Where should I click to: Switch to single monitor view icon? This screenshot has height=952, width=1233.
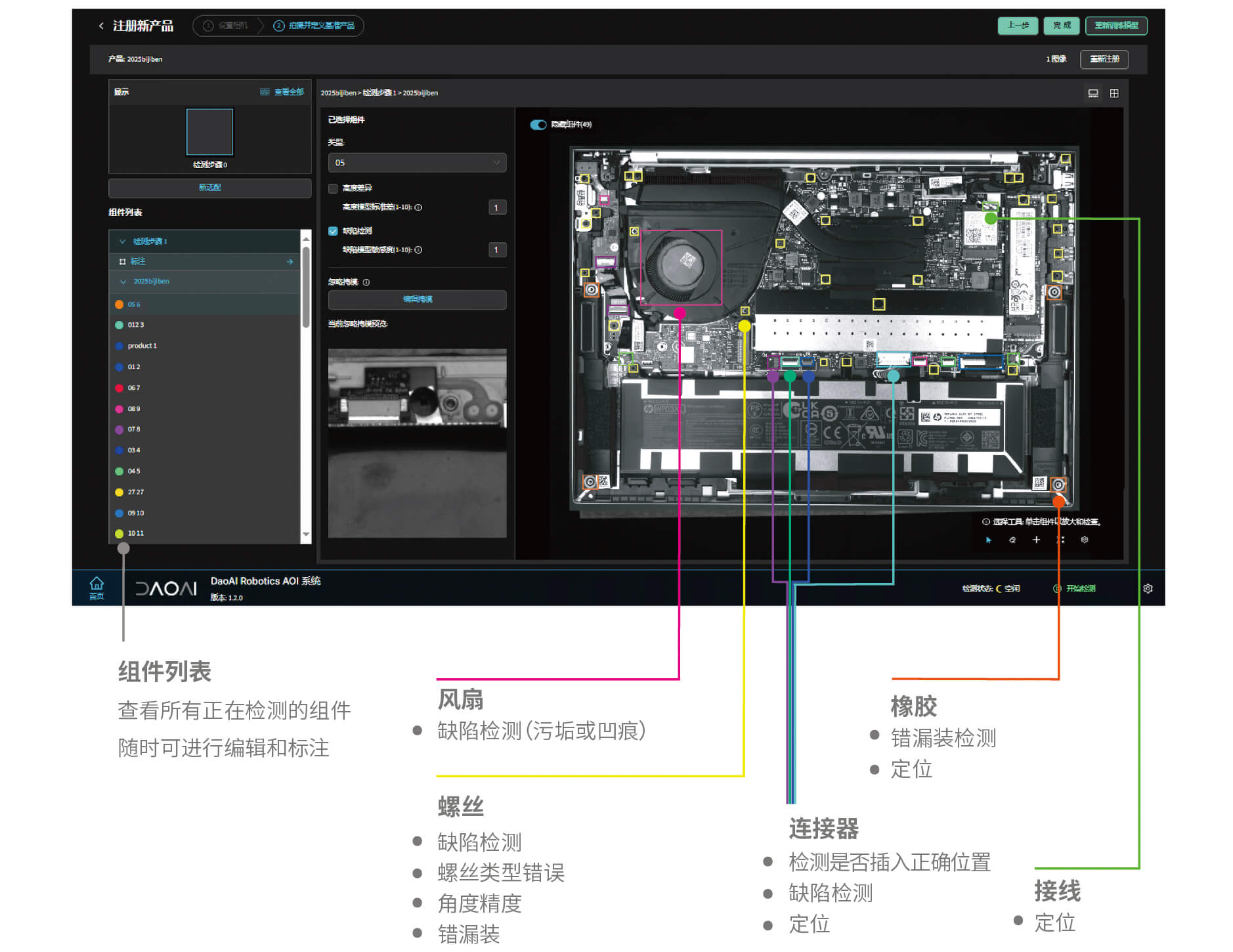pos(1093,93)
